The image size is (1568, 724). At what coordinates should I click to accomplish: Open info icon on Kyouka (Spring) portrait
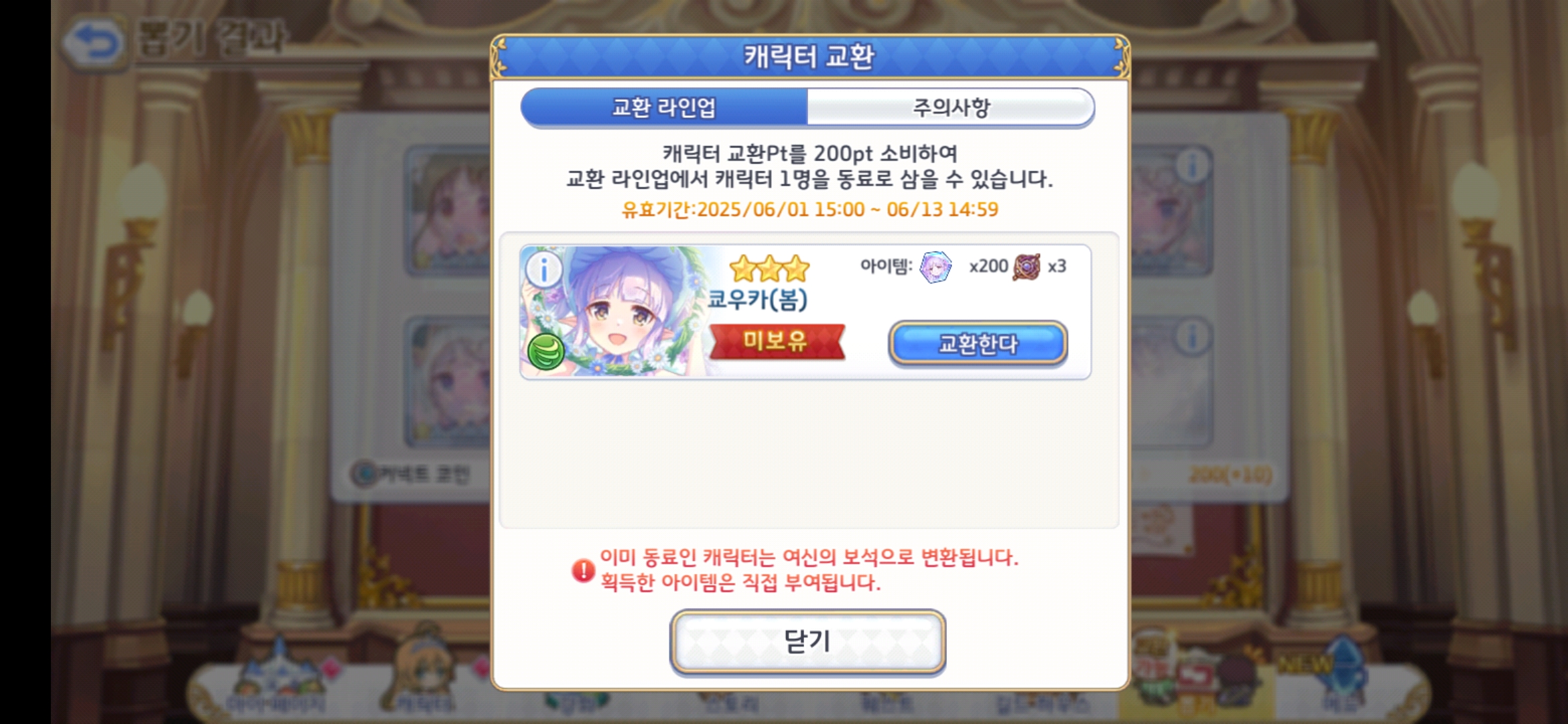click(x=544, y=271)
